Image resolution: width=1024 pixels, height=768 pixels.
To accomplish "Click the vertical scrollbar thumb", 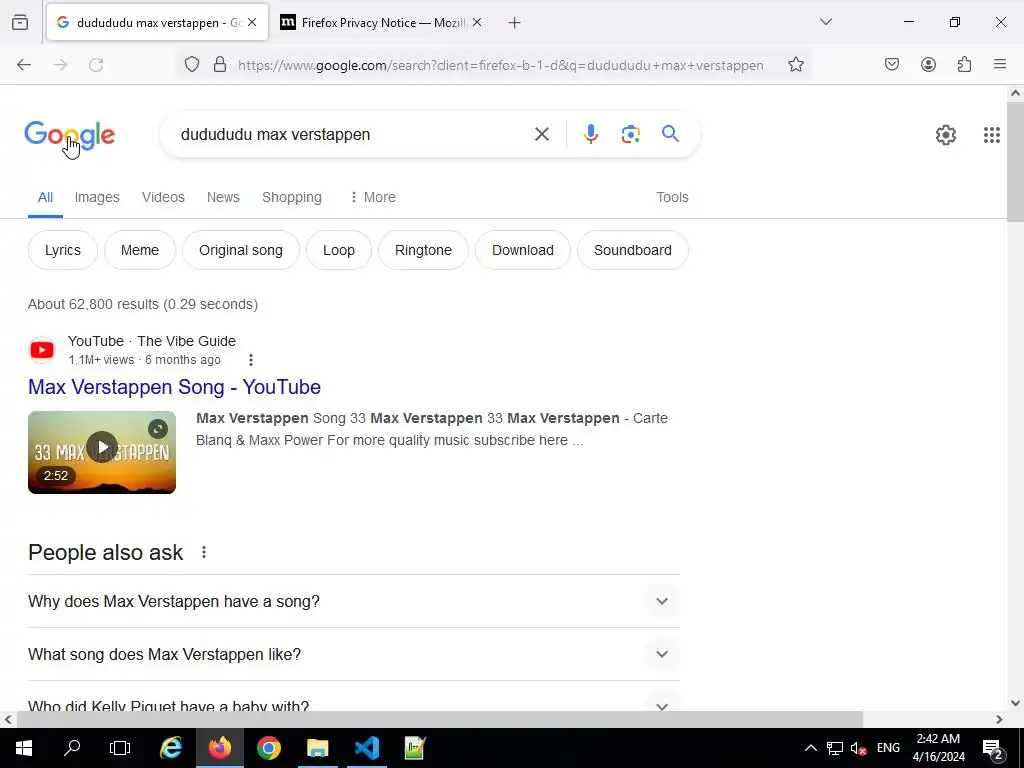I will 1015,163.
